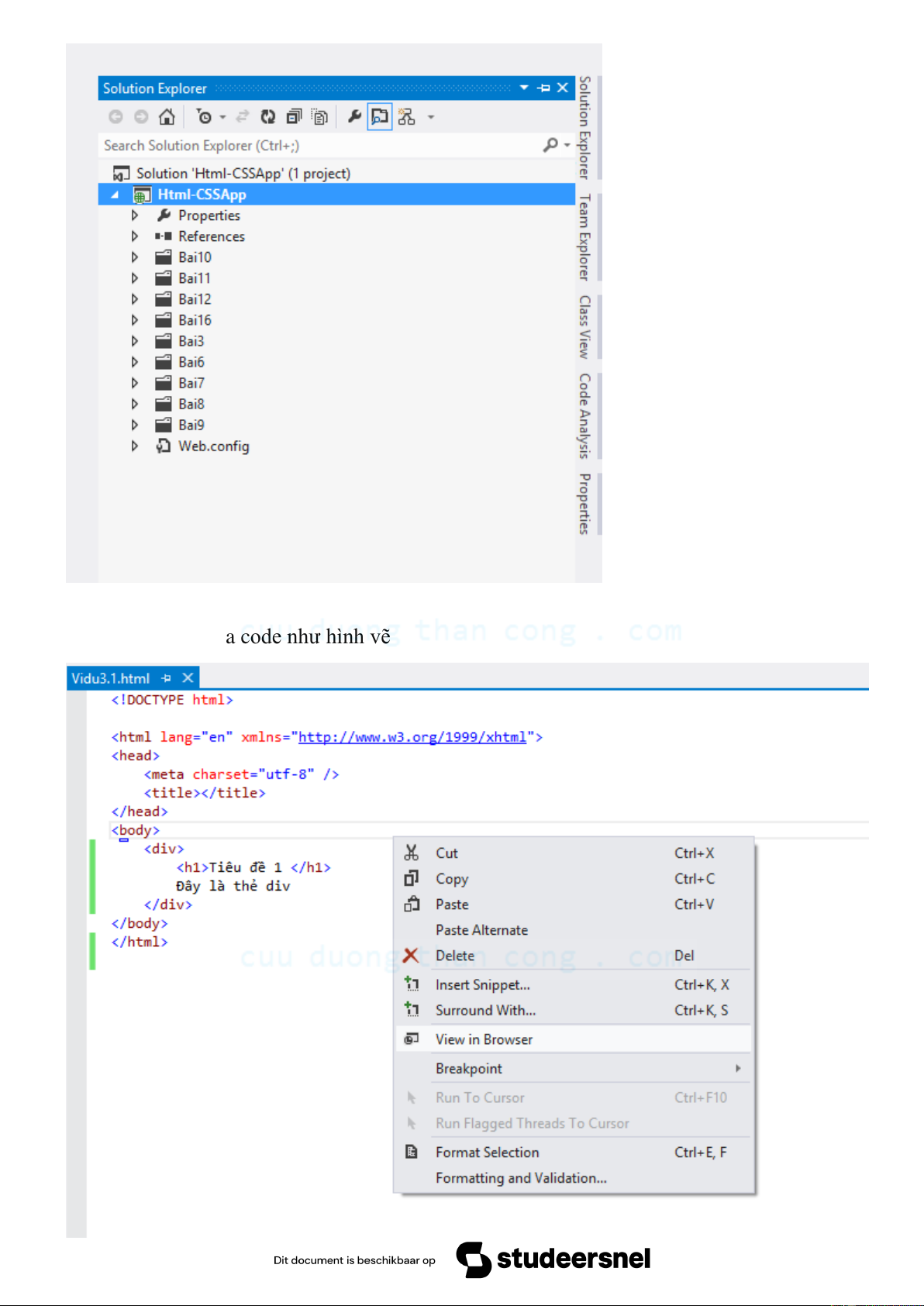924x1306 pixels.
Task: Click the View Class Diagram icon
Action: click(x=406, y=117)
